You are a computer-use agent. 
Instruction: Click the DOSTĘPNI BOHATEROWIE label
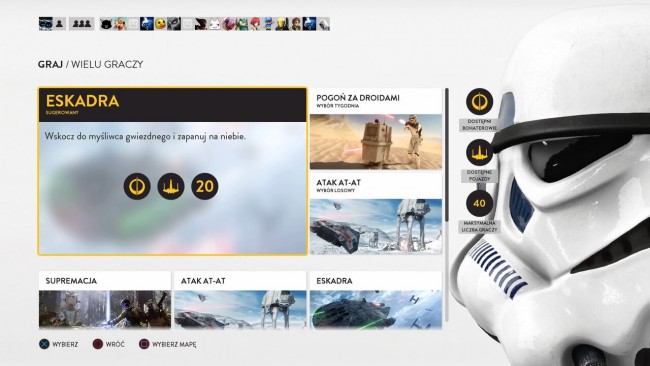(x=479, y=125)
